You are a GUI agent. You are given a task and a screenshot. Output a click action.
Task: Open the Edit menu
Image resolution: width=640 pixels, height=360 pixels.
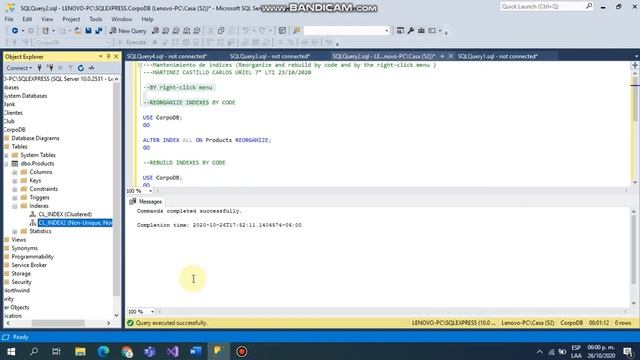(27, 19)
